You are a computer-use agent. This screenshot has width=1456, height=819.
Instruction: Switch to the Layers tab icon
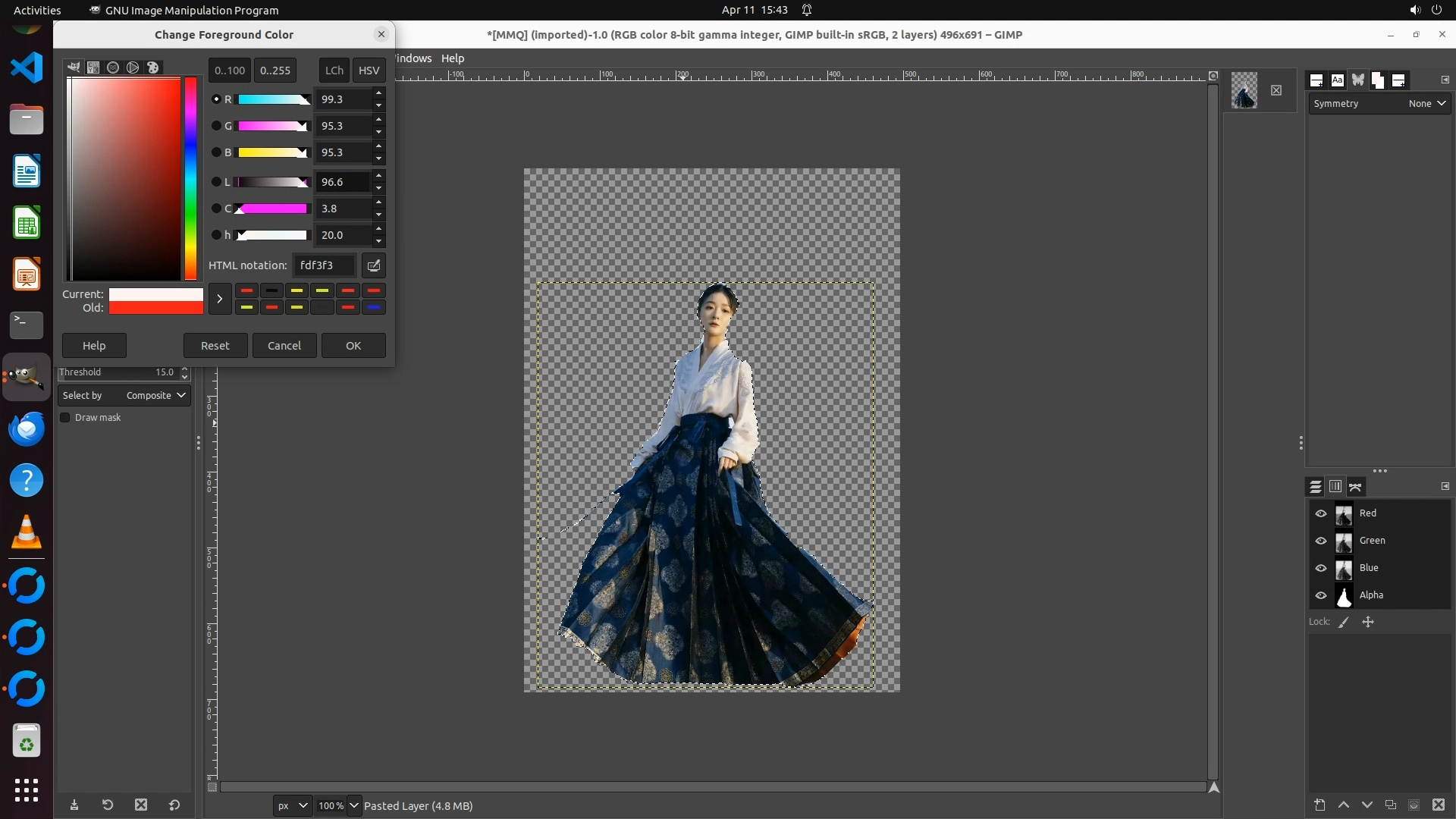click(1316, 487)
